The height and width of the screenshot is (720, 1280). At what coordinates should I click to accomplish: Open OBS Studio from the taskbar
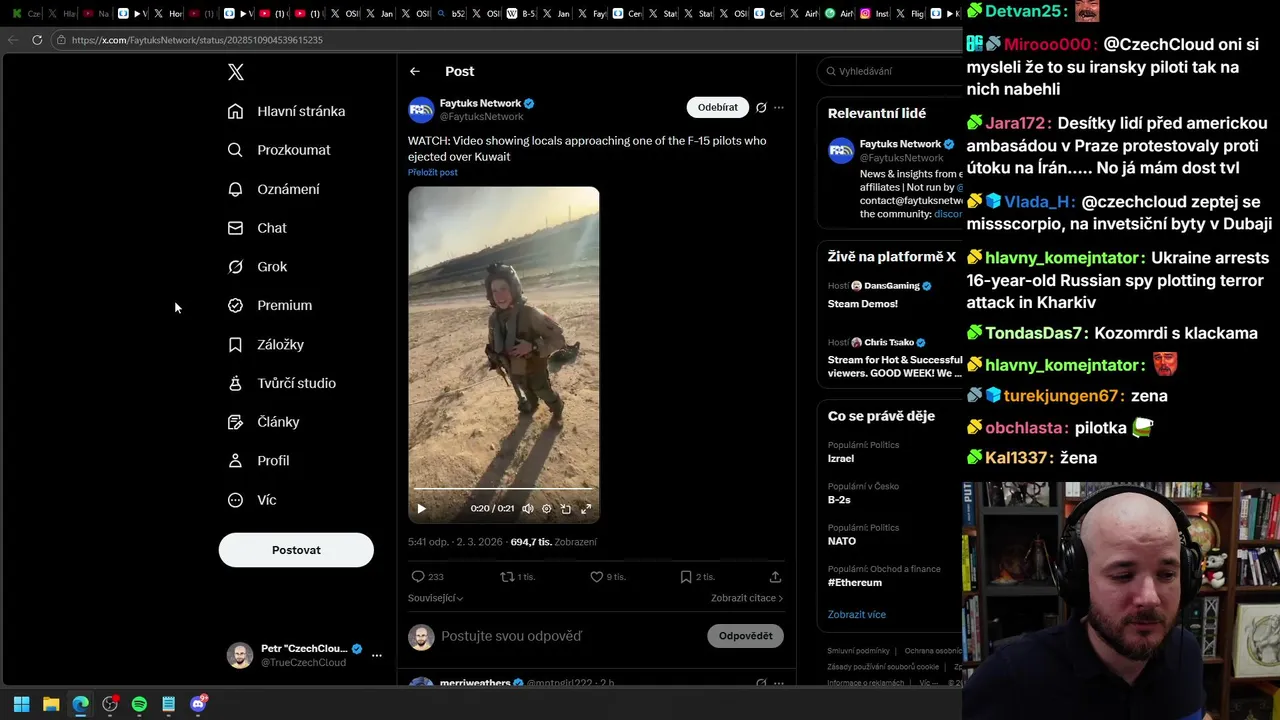click(110, 704)
